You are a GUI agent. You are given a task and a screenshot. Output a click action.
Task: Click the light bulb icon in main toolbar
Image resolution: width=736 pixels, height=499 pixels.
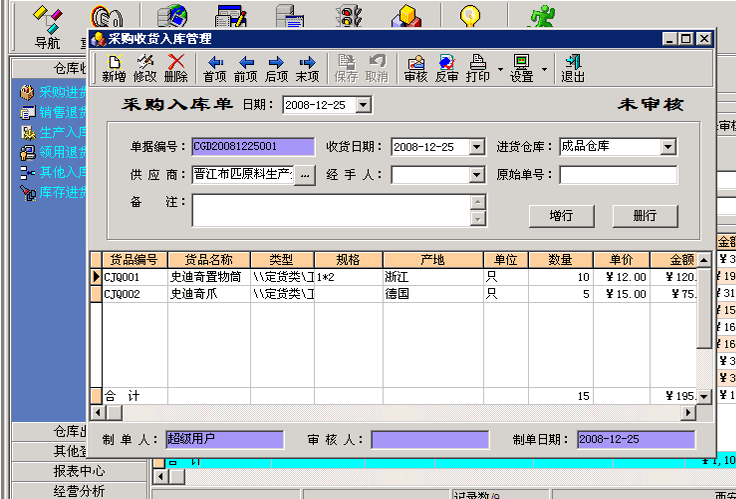point(468,15)
